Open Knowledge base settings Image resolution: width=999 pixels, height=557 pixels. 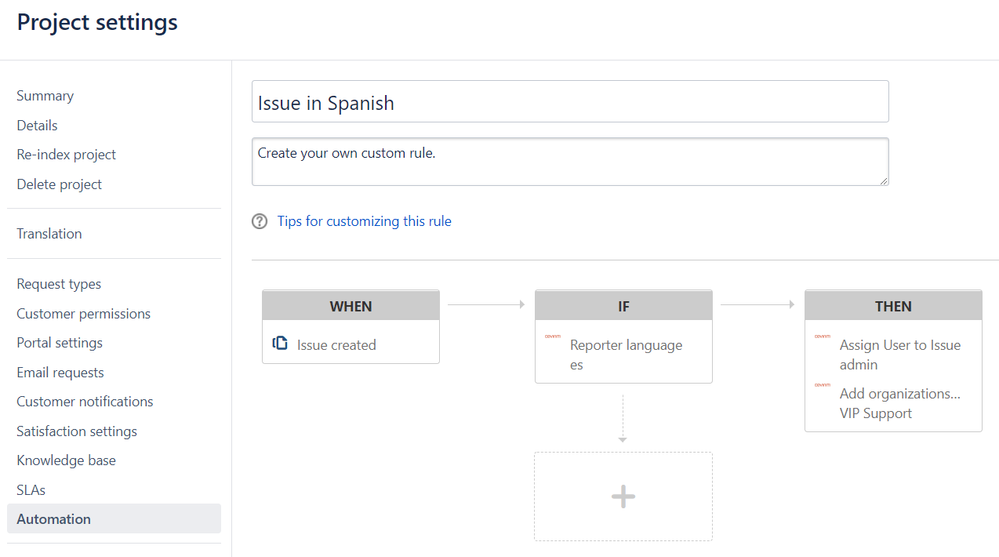[x=66, y=460]
